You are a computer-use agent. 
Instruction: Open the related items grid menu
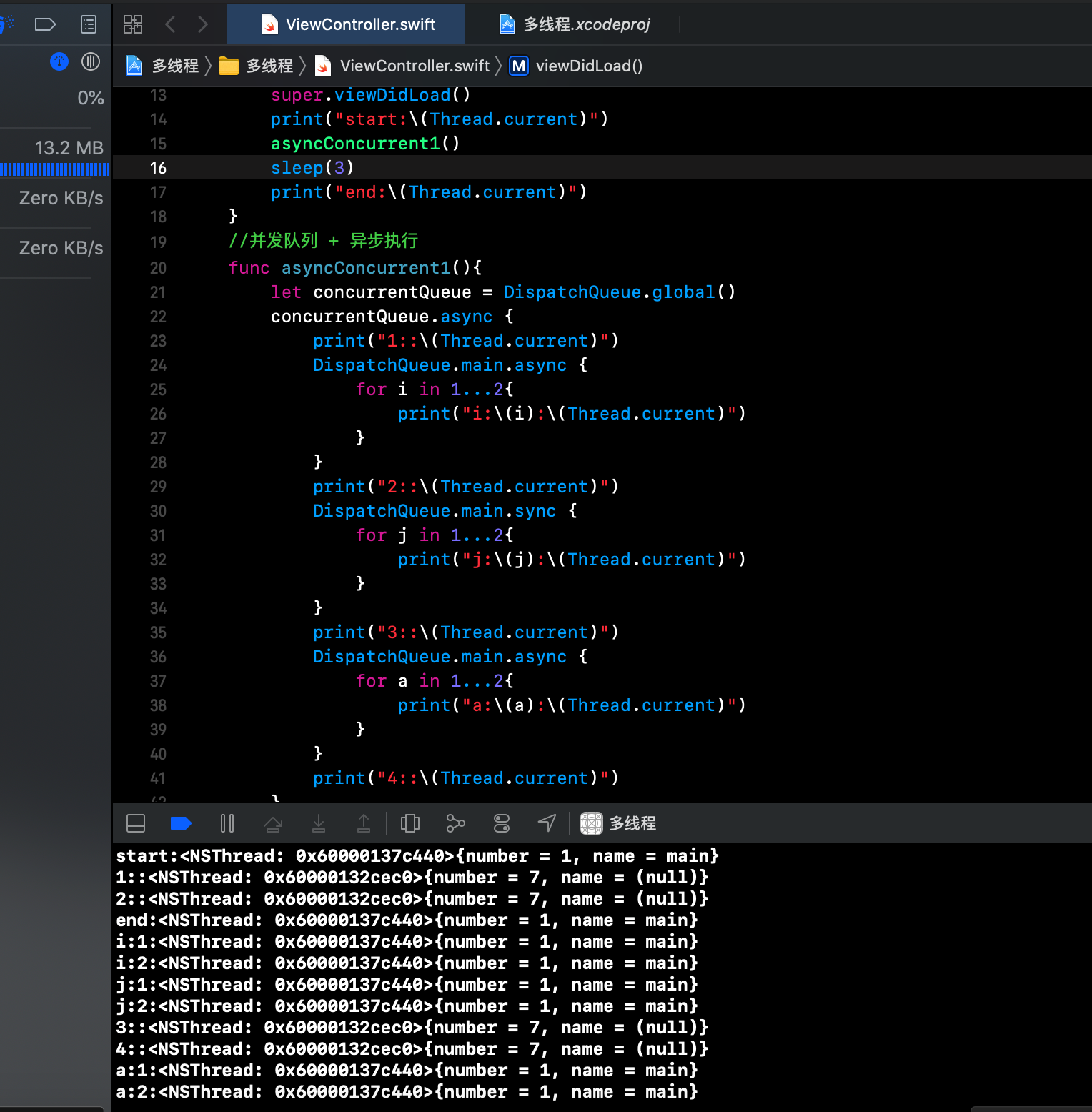[x=133, y=24]
